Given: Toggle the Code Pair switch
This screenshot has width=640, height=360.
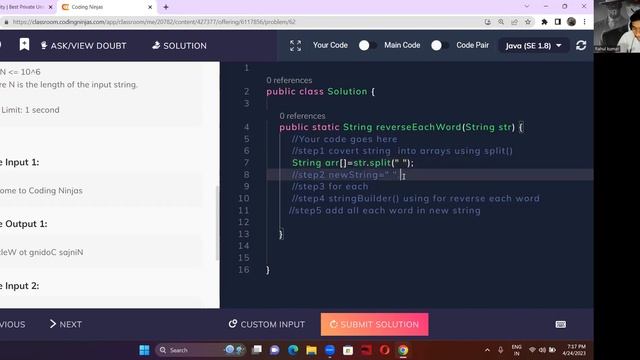Looking at the screenshot, I should 439,45.
